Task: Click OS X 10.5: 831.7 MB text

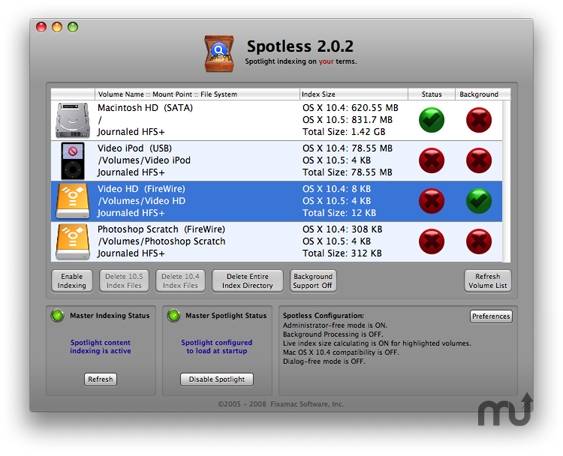Action: [x=348, y=120]
